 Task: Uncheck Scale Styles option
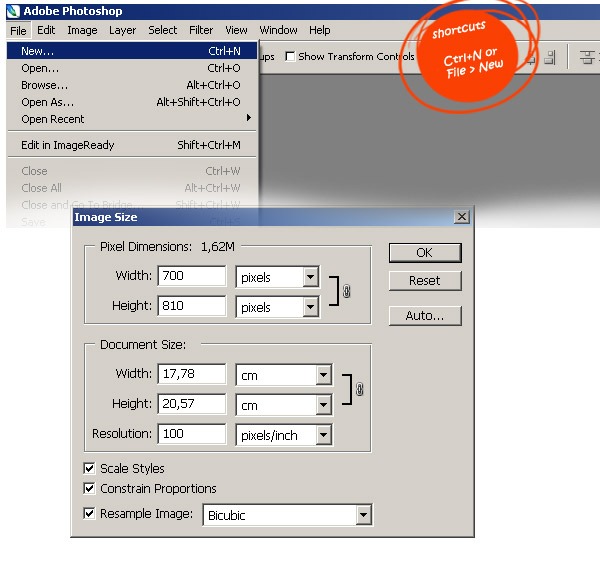(x=89, y=468)
